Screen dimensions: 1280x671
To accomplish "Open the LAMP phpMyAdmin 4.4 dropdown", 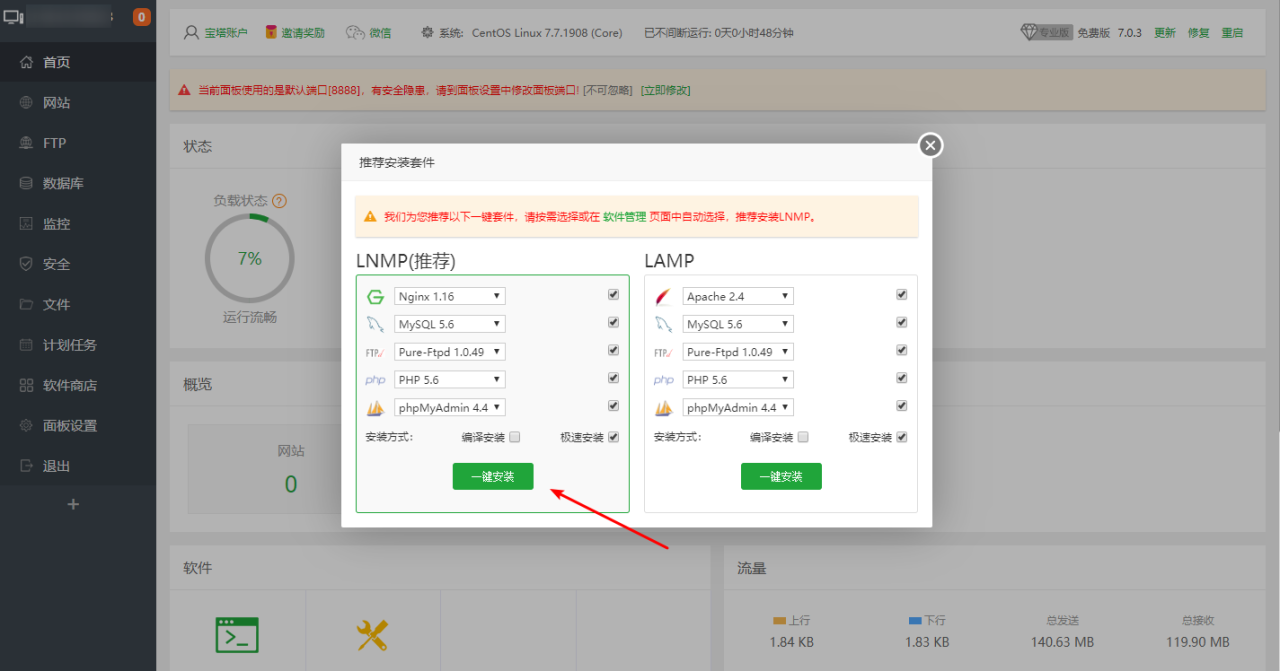I will [x=738, y=407].
